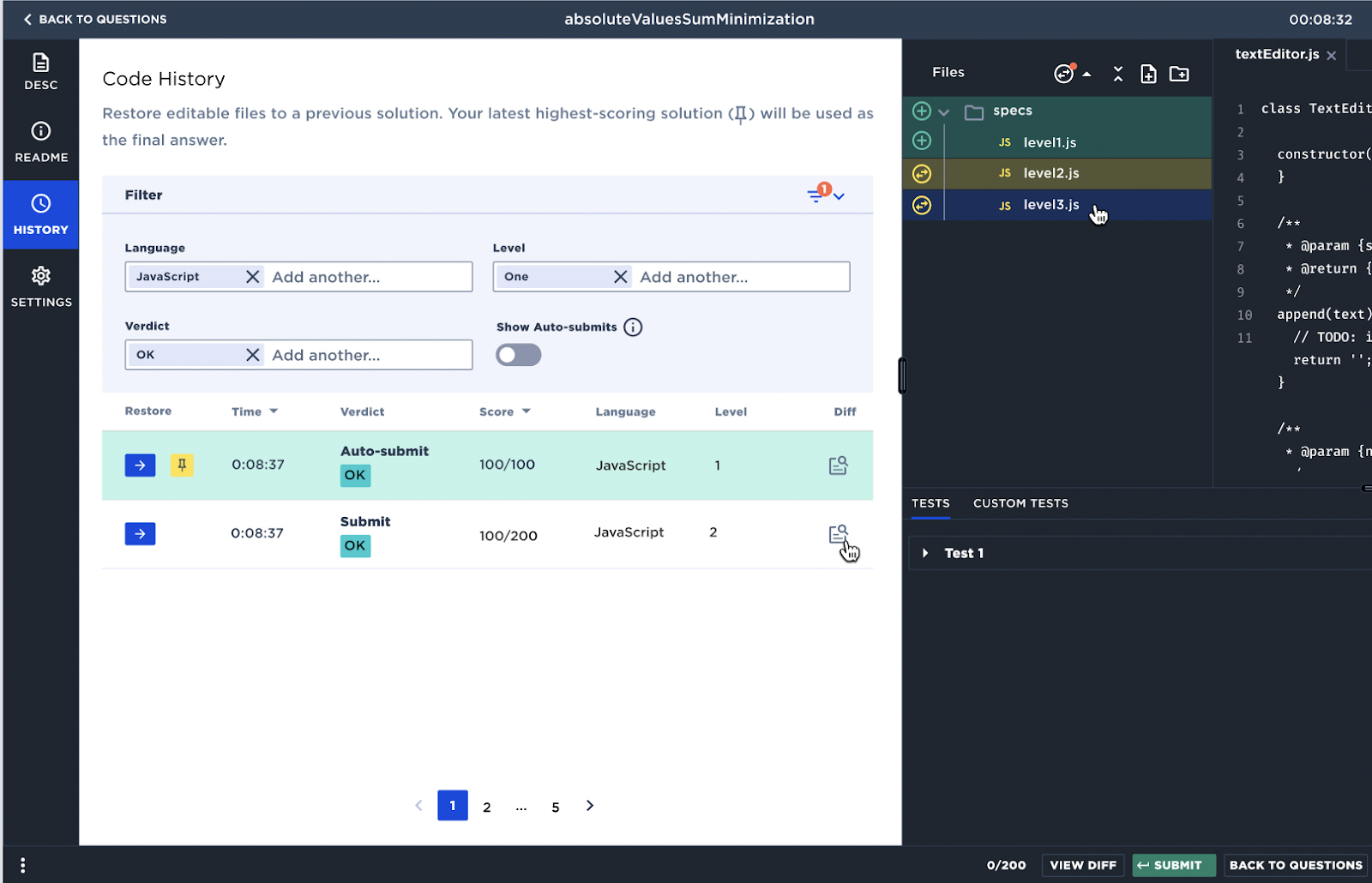Remove the JavaScript language filter tag
Screen dimensions: 1372x883
tap(252, 277)
